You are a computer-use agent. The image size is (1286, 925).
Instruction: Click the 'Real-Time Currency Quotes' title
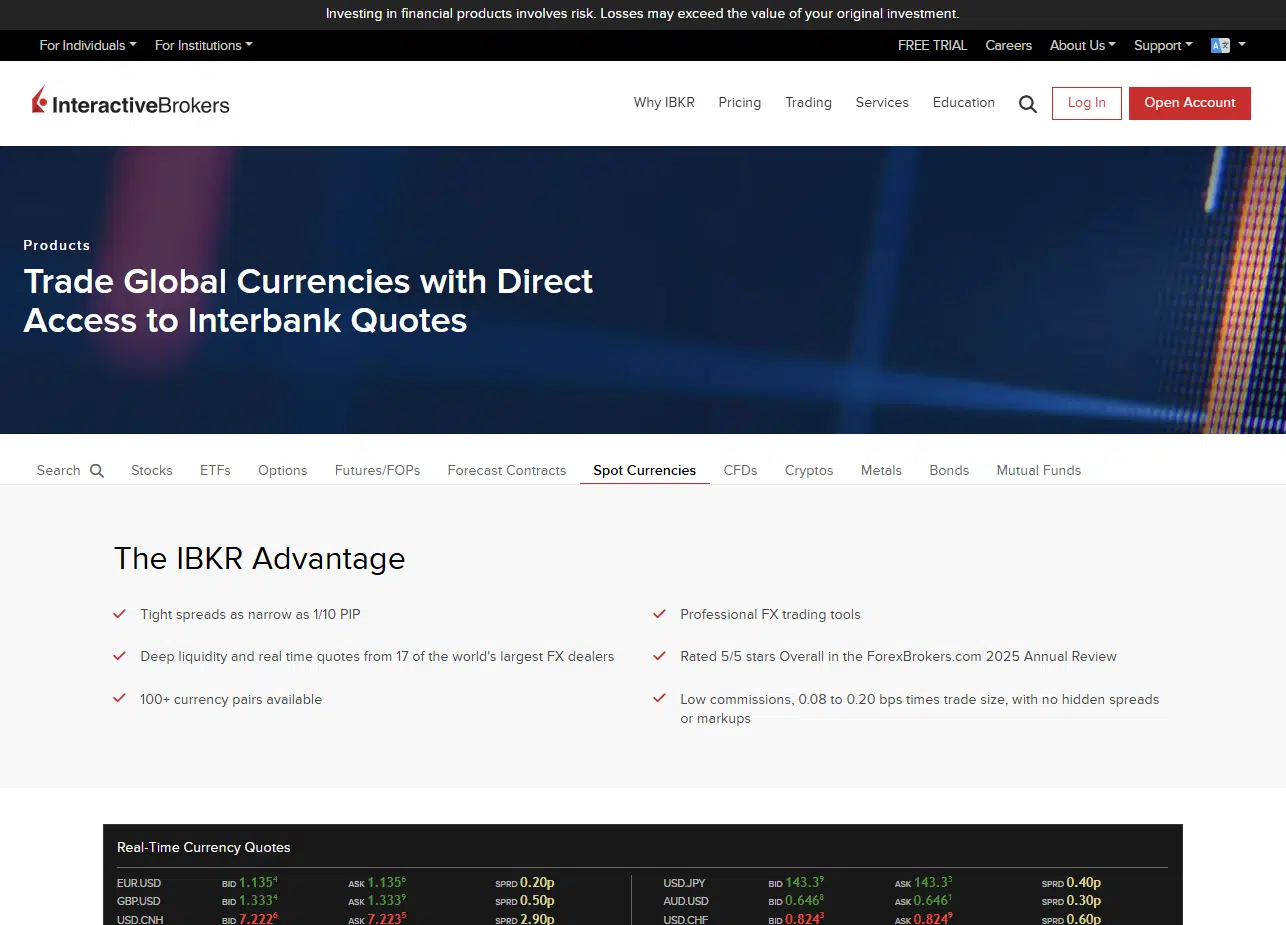pyautogui.click(x=204, y=847)
